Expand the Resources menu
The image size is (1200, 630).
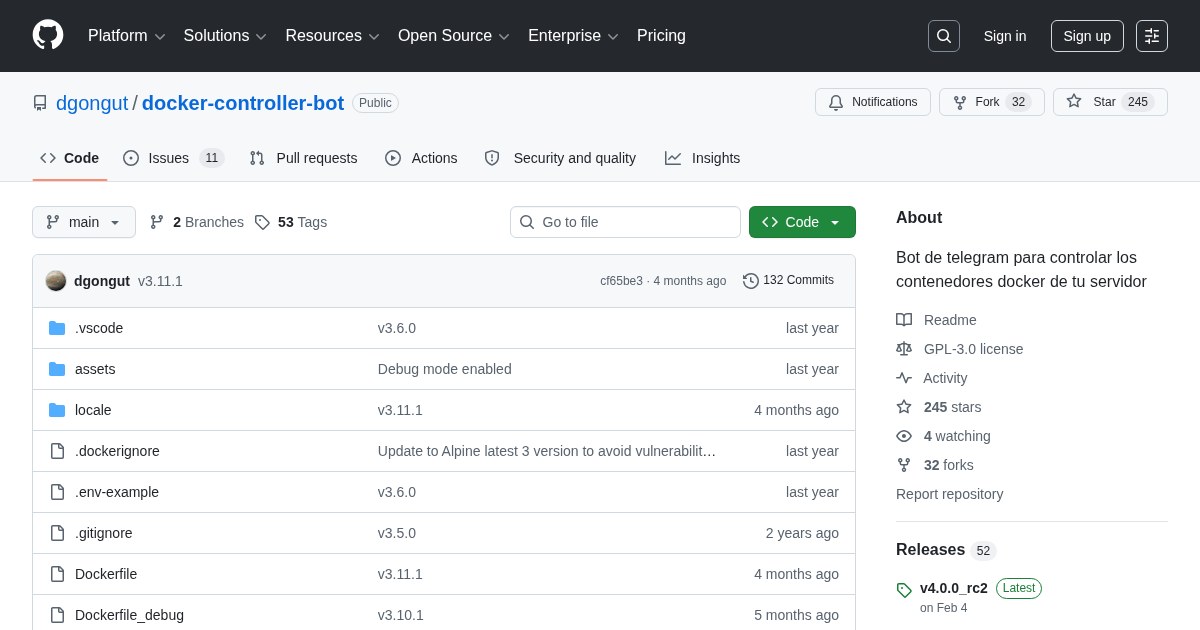(x=332, y=36)
